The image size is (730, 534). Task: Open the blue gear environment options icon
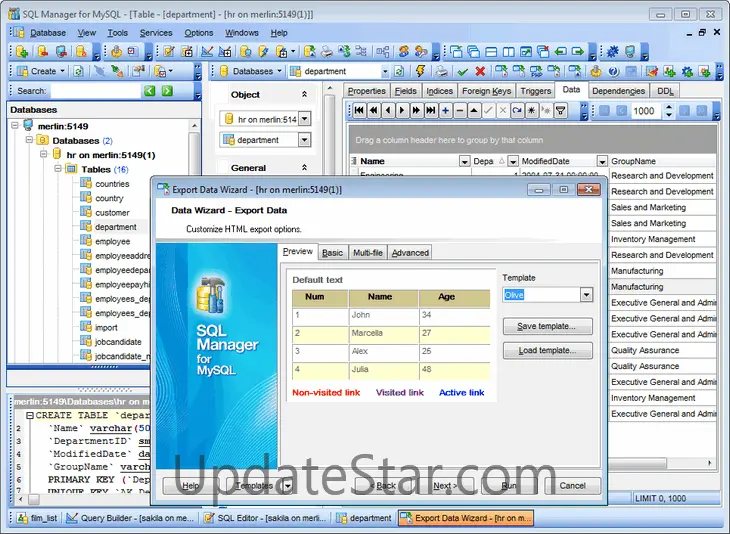(613, 51)
